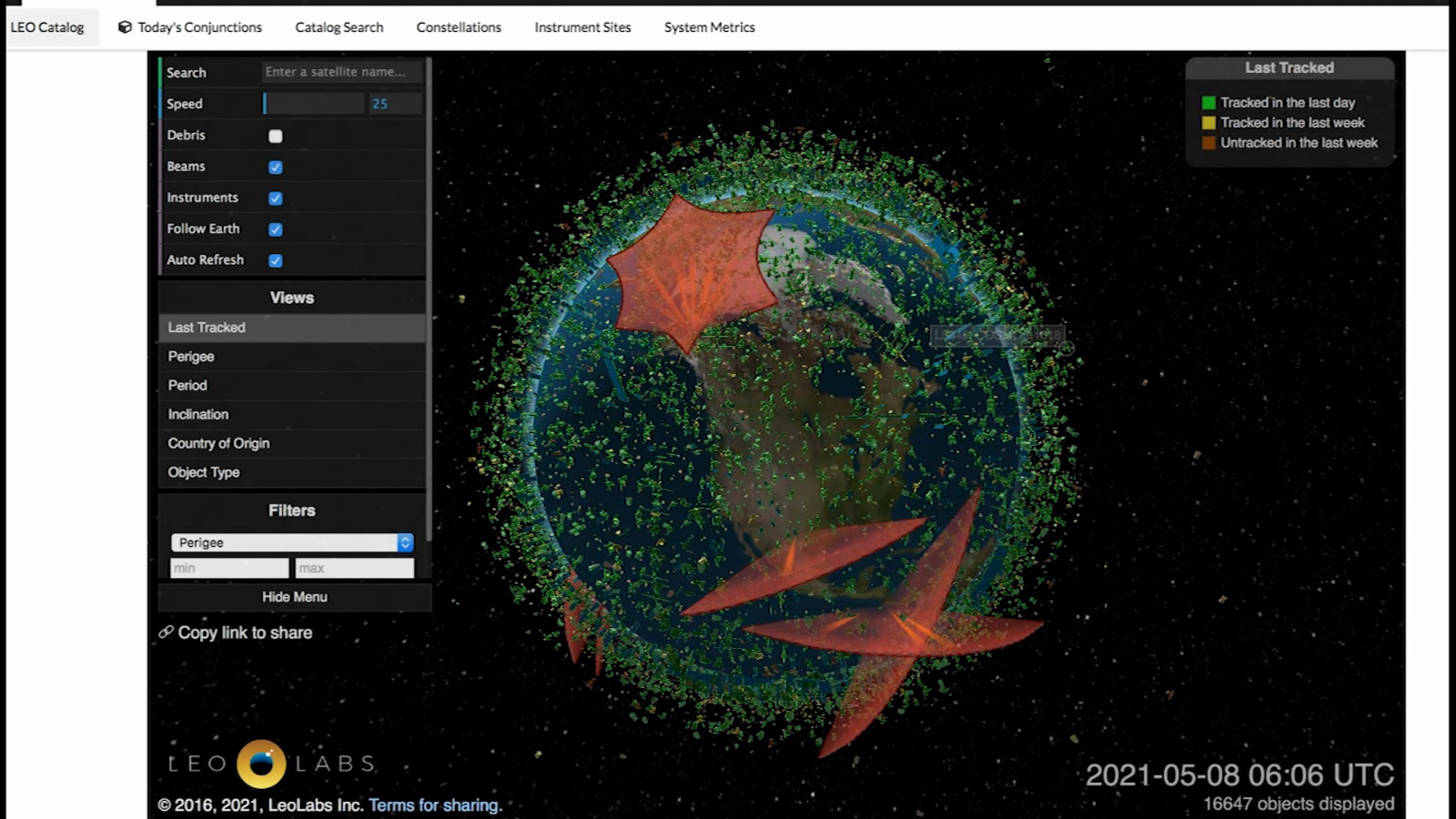The width and height of the screenshot is (1456, 819).
Task: Switch to the Perigee view
Action: click(292, 357)
